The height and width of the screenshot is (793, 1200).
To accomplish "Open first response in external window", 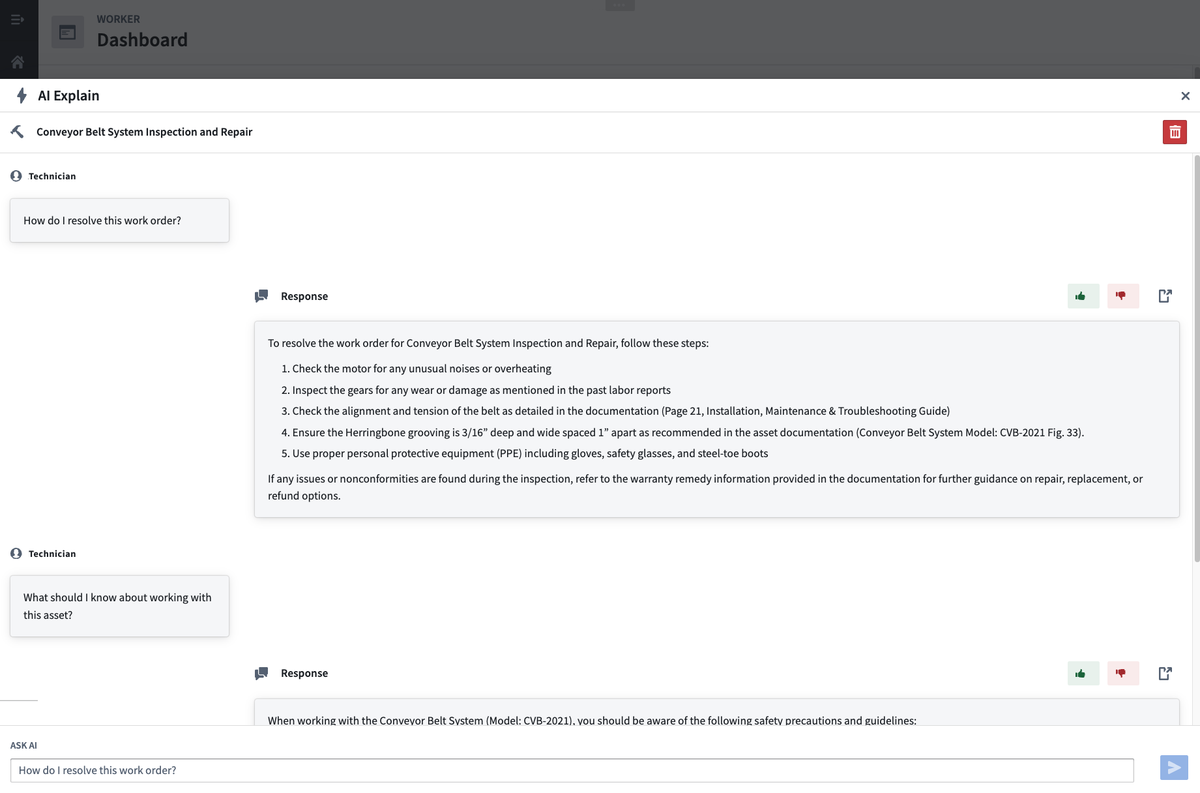I will point(1164,296).
